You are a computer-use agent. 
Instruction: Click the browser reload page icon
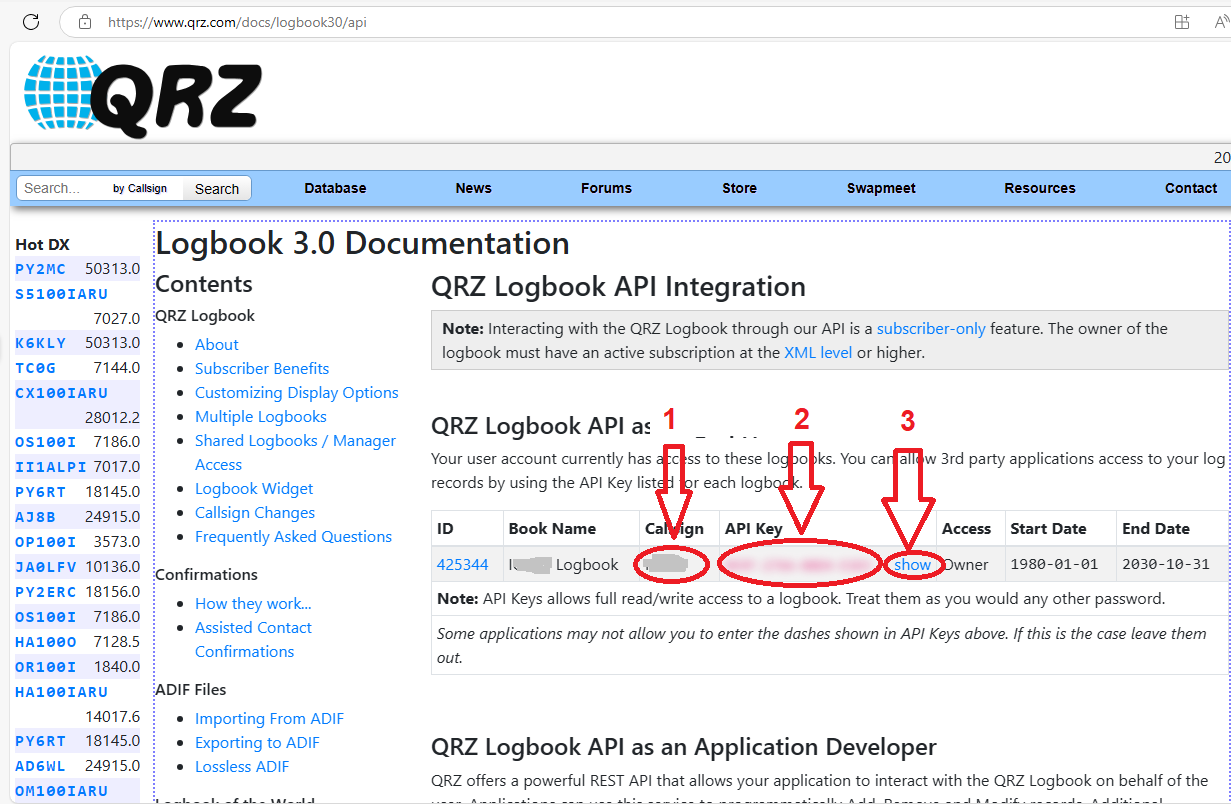(x=31, y=21)
